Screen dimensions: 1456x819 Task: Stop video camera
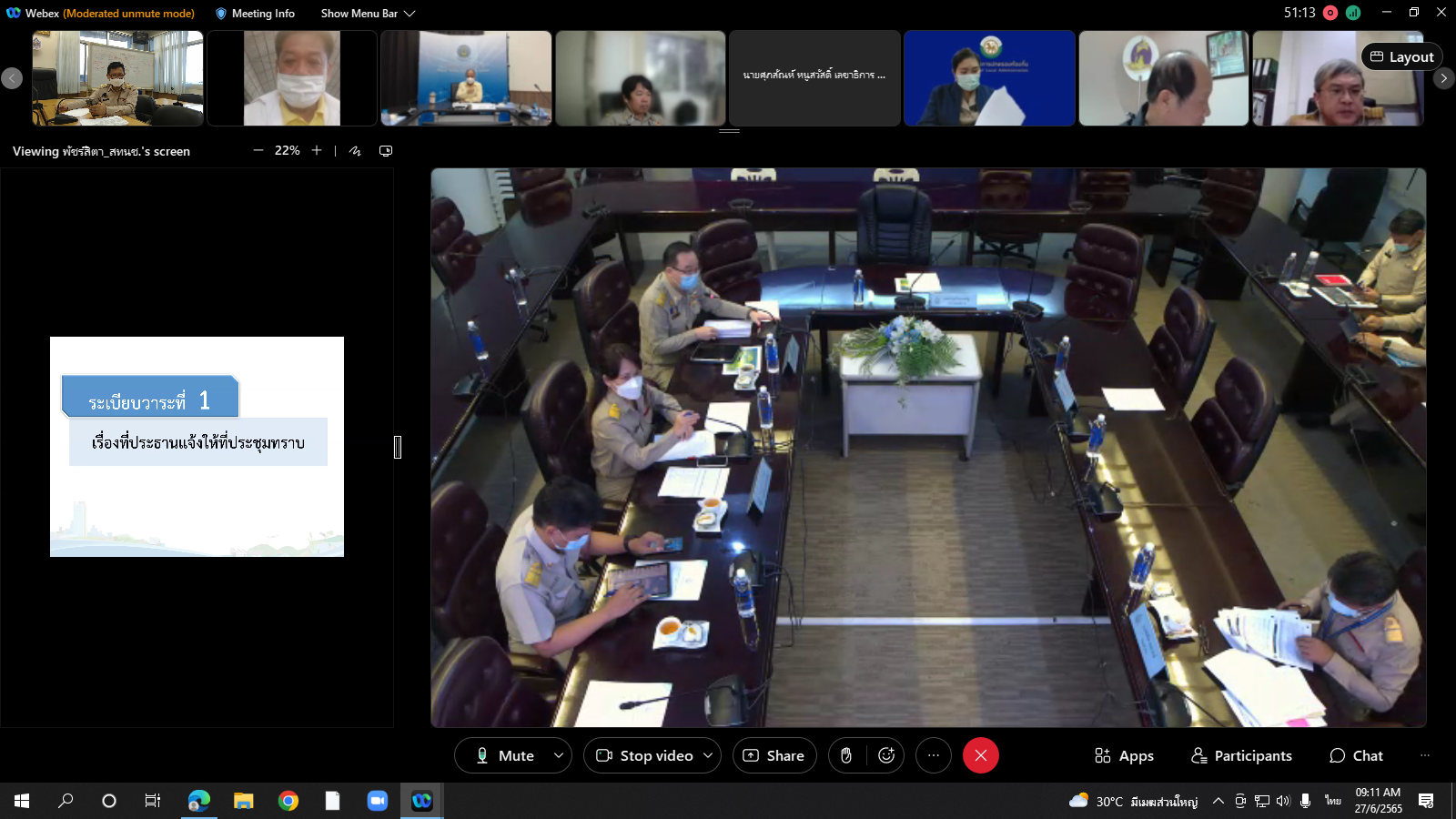(x=644, y=755)
